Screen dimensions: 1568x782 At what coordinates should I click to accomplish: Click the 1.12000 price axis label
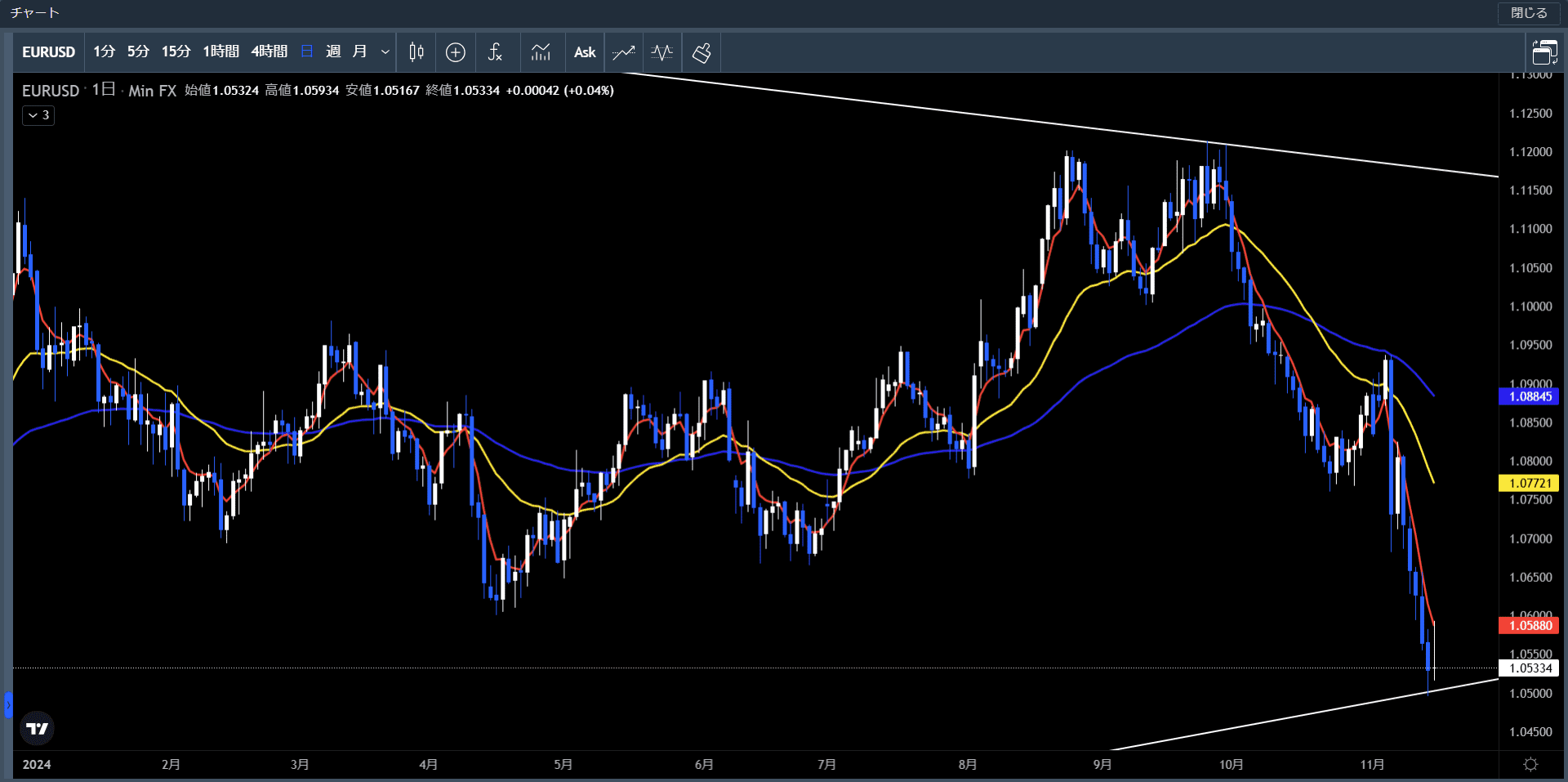[x=1530, y=152]
